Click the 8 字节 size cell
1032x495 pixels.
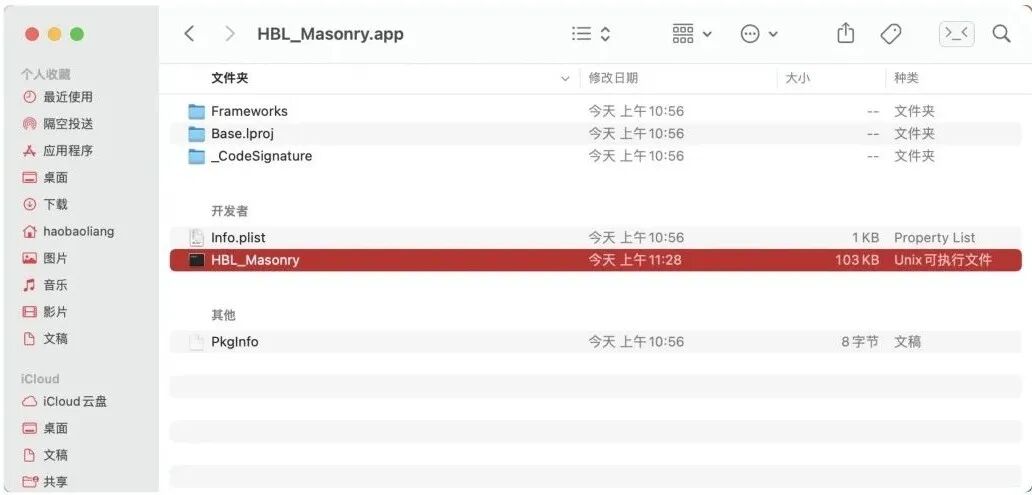click(860, 342)
